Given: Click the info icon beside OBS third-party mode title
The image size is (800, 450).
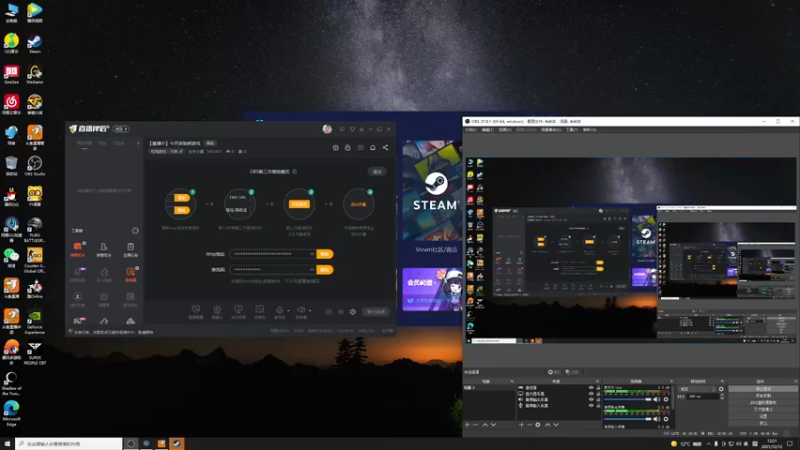Looking at the screenshot, I should pyautogui.click(x=294, y=171).
